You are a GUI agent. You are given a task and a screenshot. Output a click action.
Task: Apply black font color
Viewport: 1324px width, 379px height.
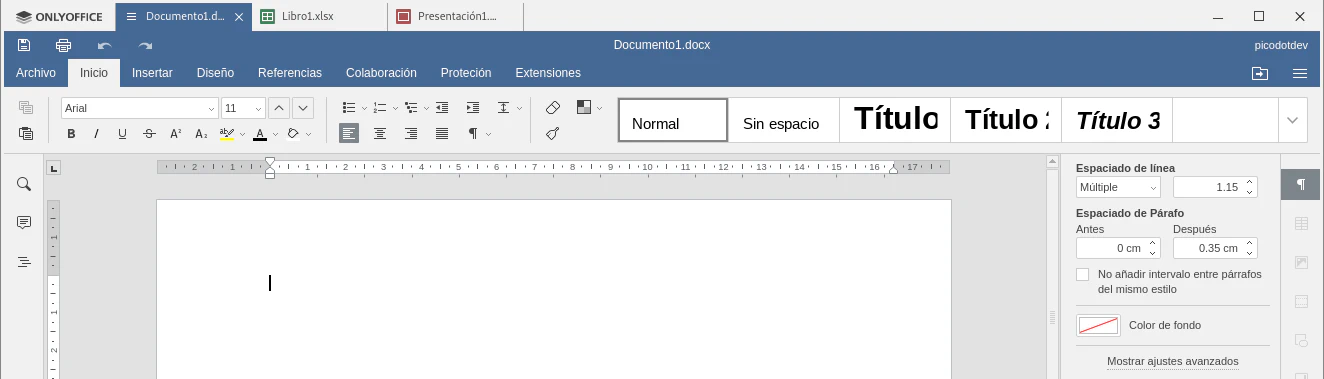[260, 133]
